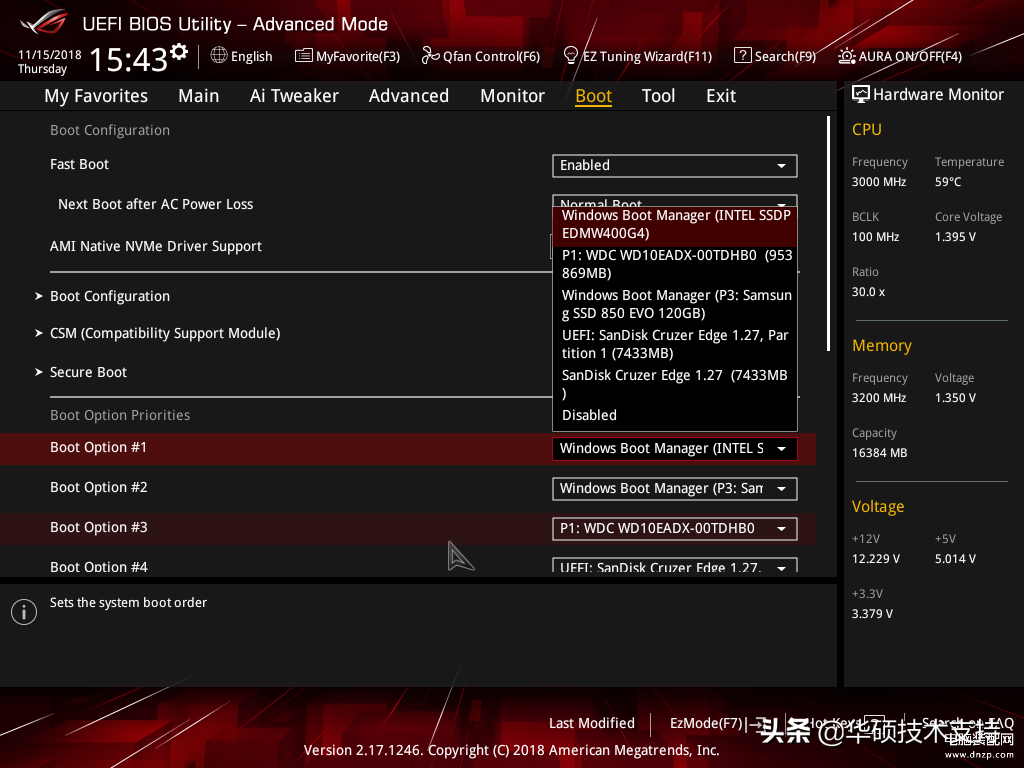Open Search(F9)

pos(775,56)
